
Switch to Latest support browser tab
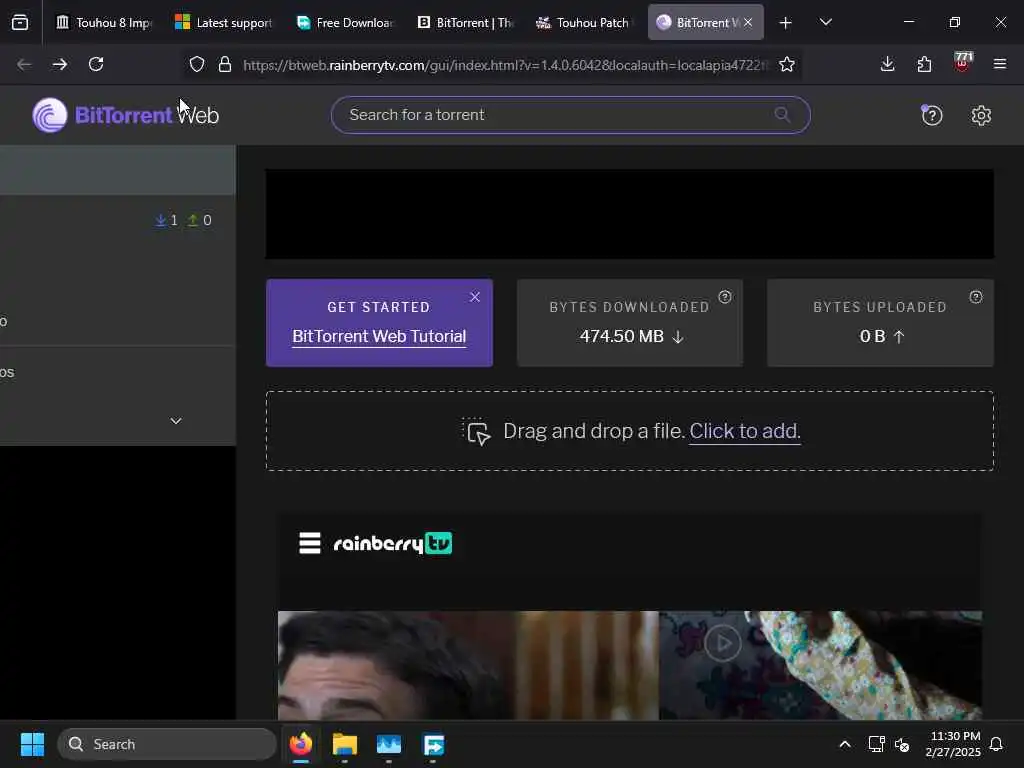pos(223,23)
